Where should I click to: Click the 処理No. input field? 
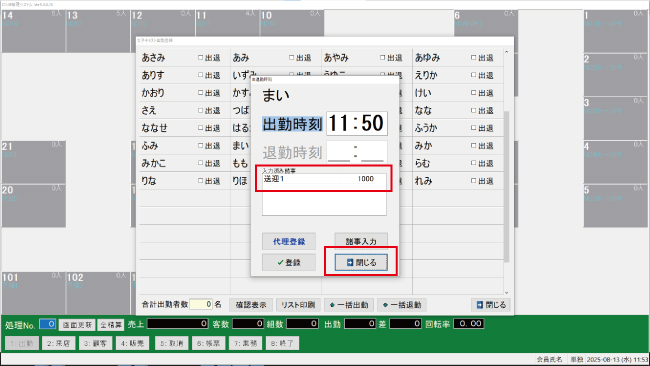coord(47,324)
